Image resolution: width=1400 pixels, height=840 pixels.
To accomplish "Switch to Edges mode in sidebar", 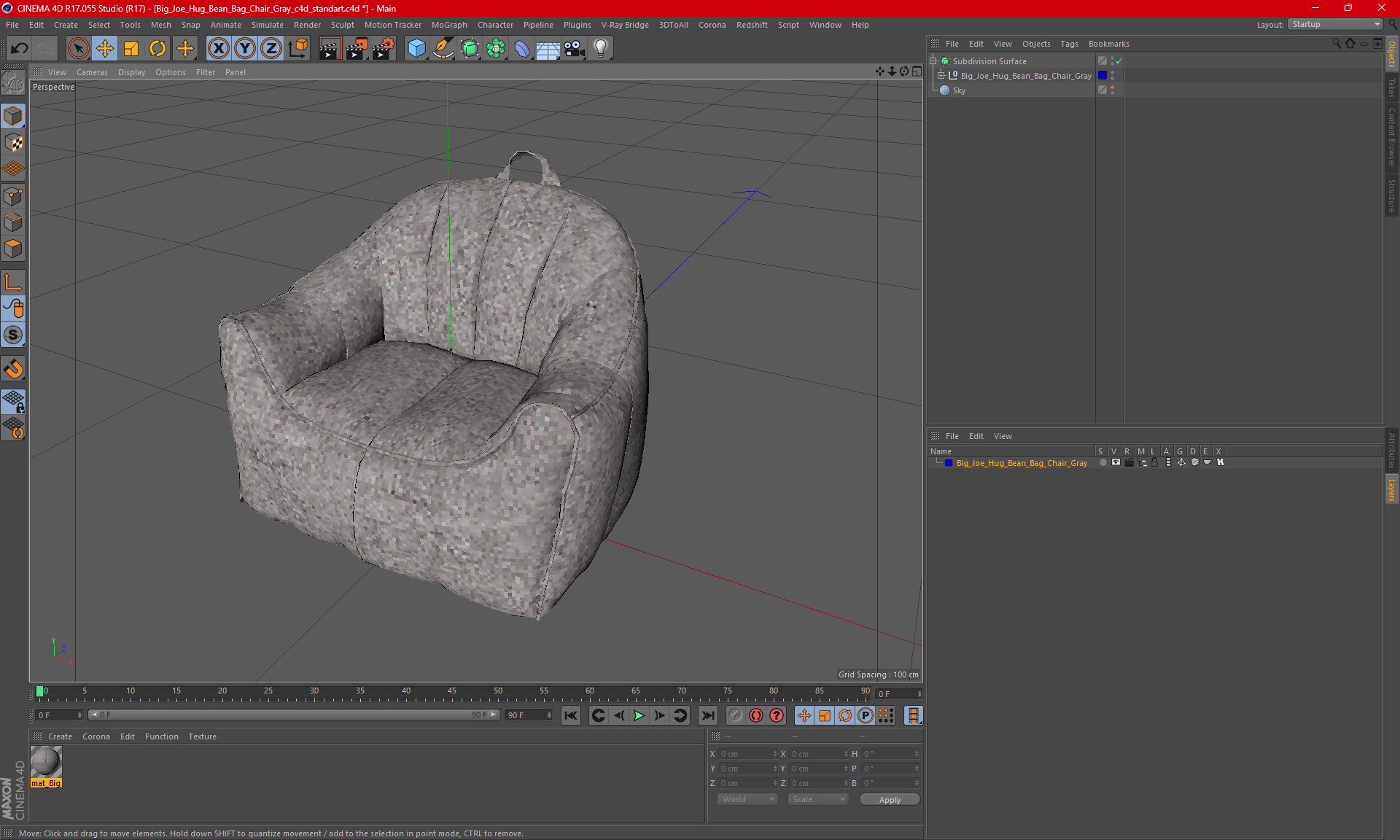I will pyautogui.click(x=13, y=222).
